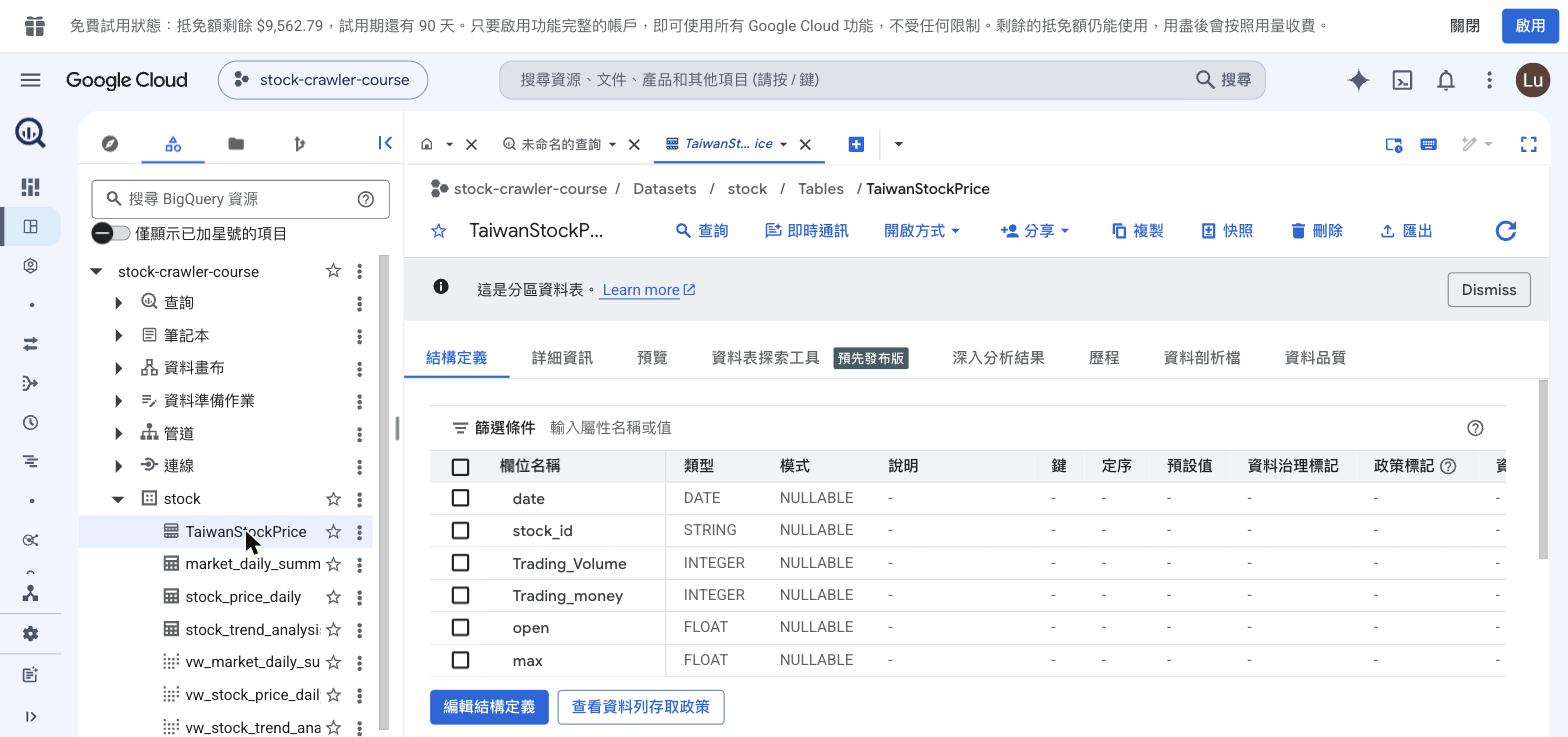Open user account avatar Lu
This screenshot has height=737, width=1568.
1533,80
